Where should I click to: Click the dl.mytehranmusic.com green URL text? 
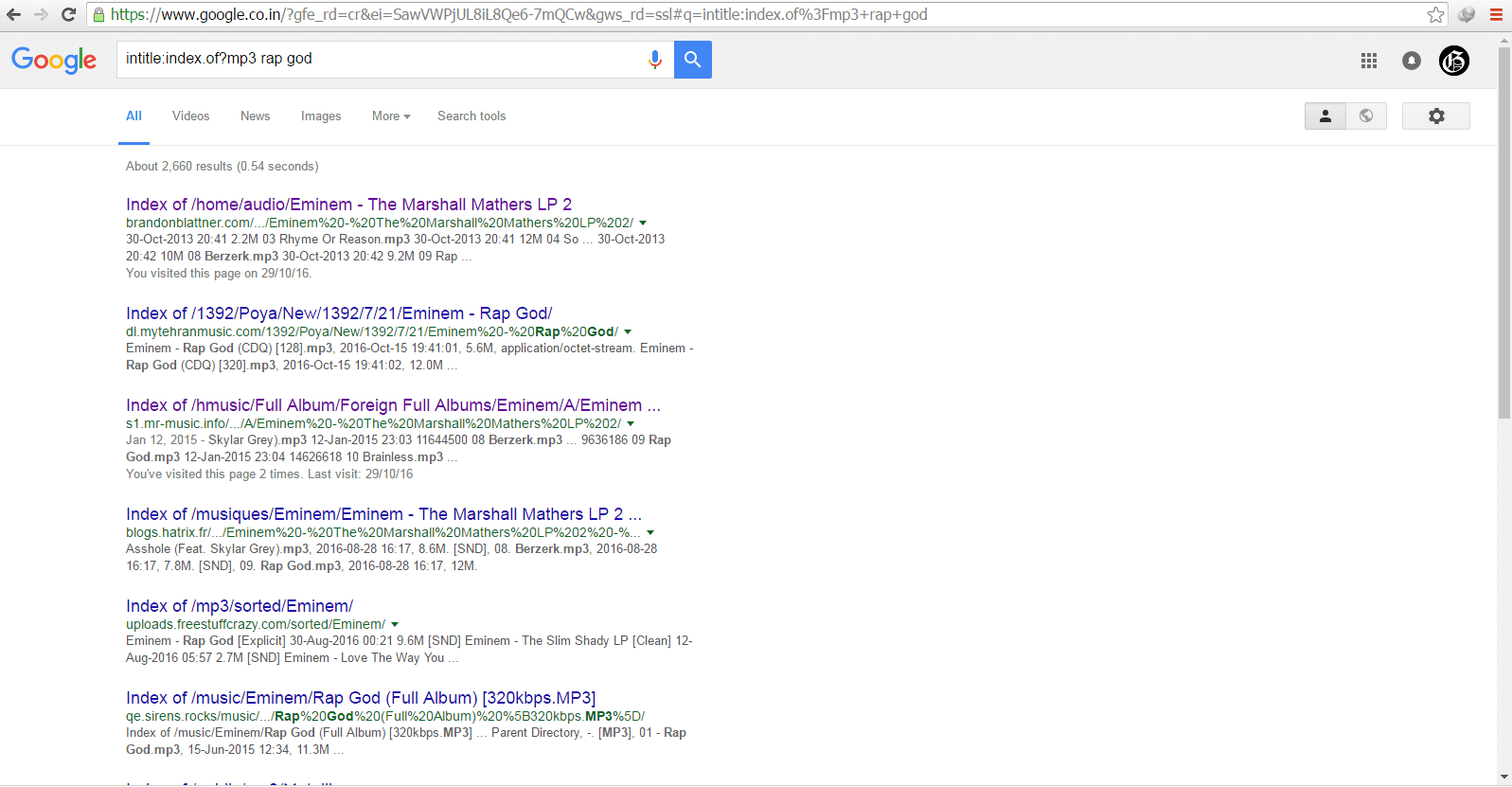pos(372,332)
